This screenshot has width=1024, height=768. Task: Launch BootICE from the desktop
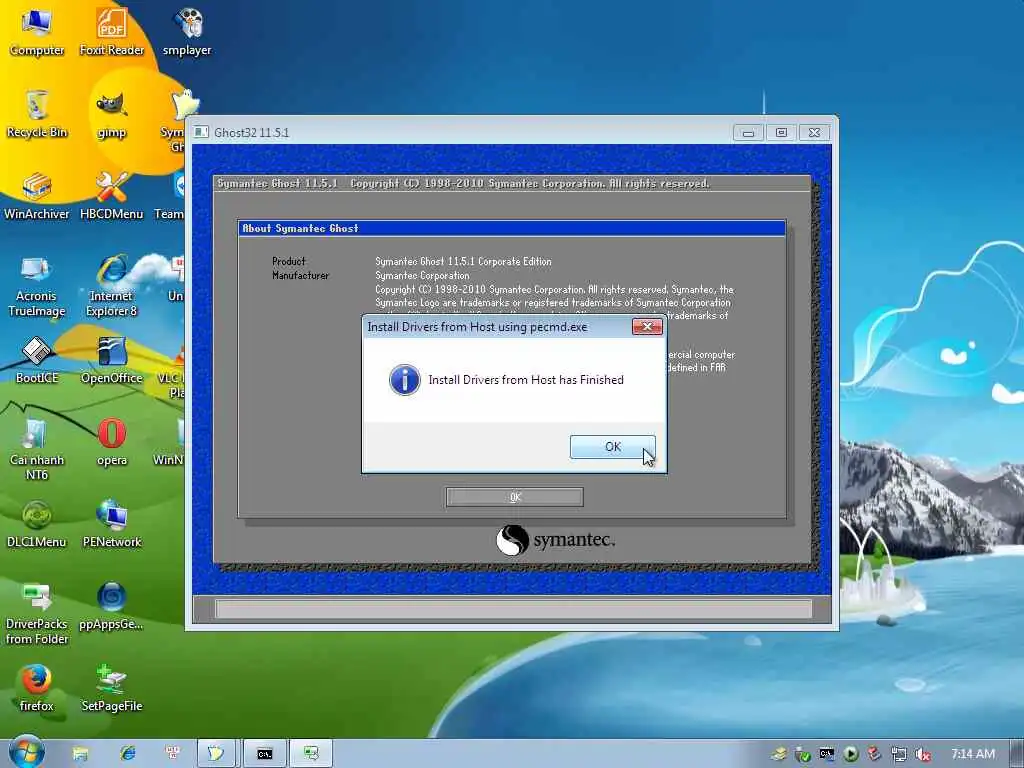point(37,360)
